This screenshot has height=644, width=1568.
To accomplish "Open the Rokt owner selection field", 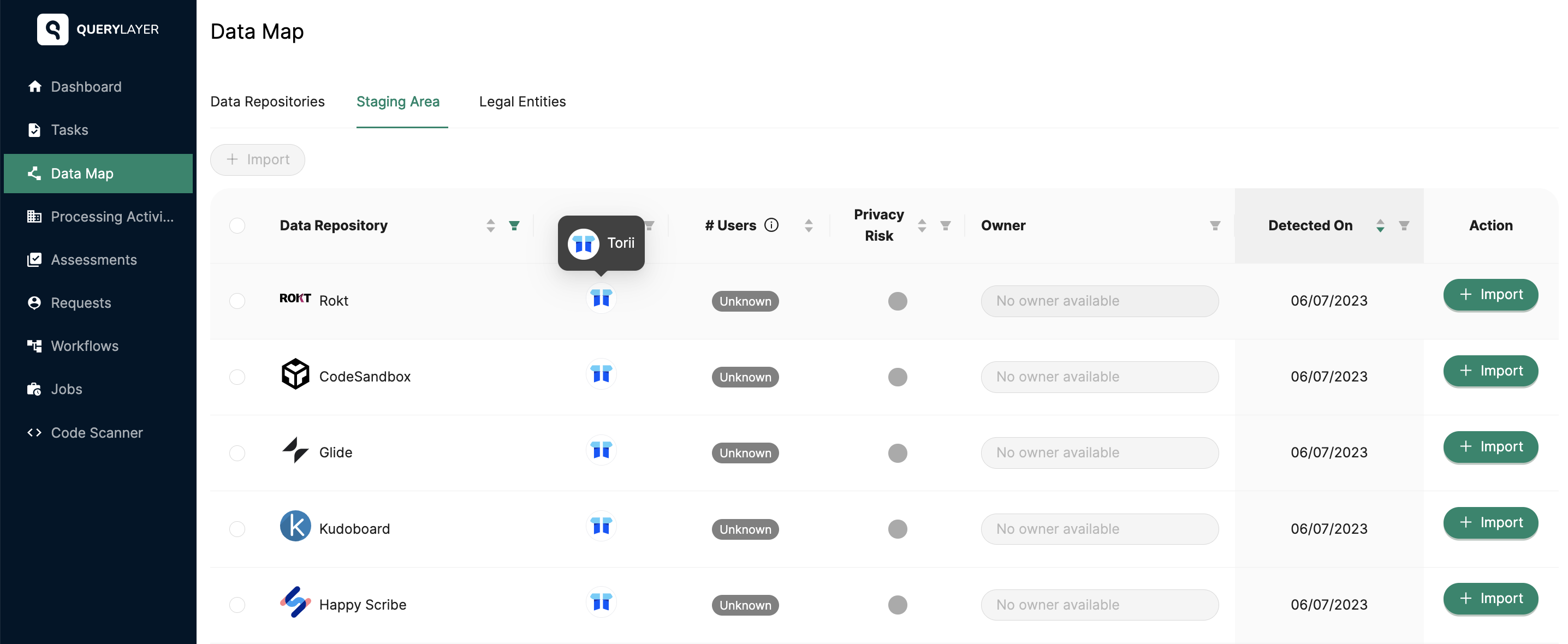I will (x=1100, y=301).
